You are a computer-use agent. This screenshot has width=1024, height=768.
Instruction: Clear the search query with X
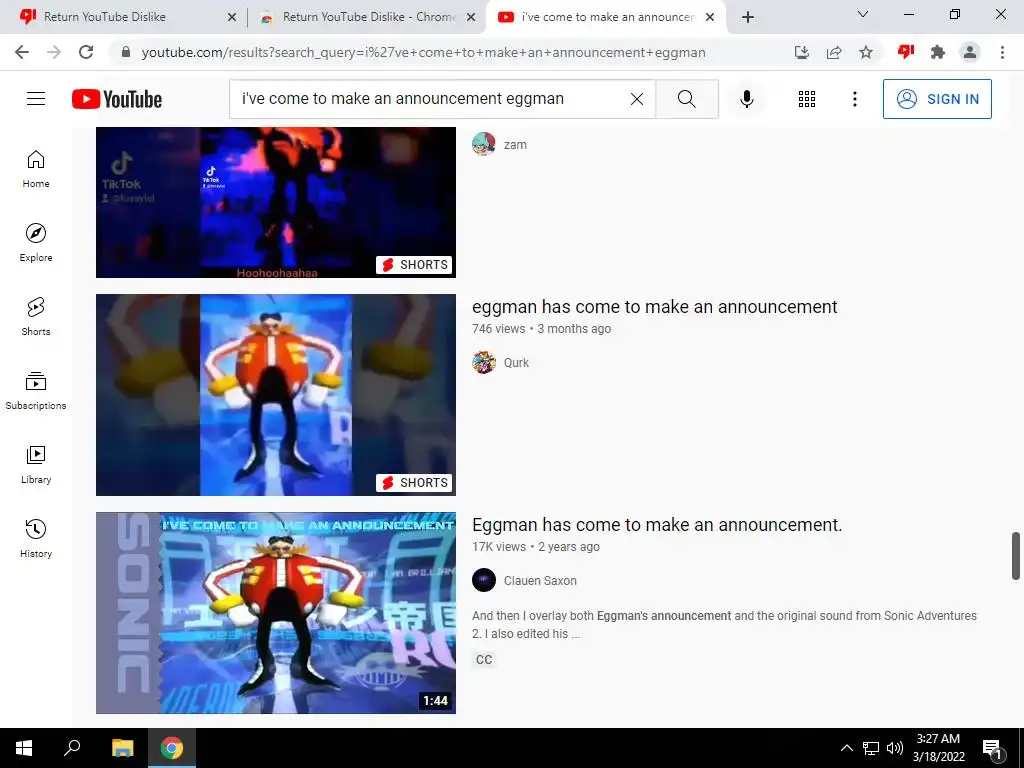click(637, 99)
